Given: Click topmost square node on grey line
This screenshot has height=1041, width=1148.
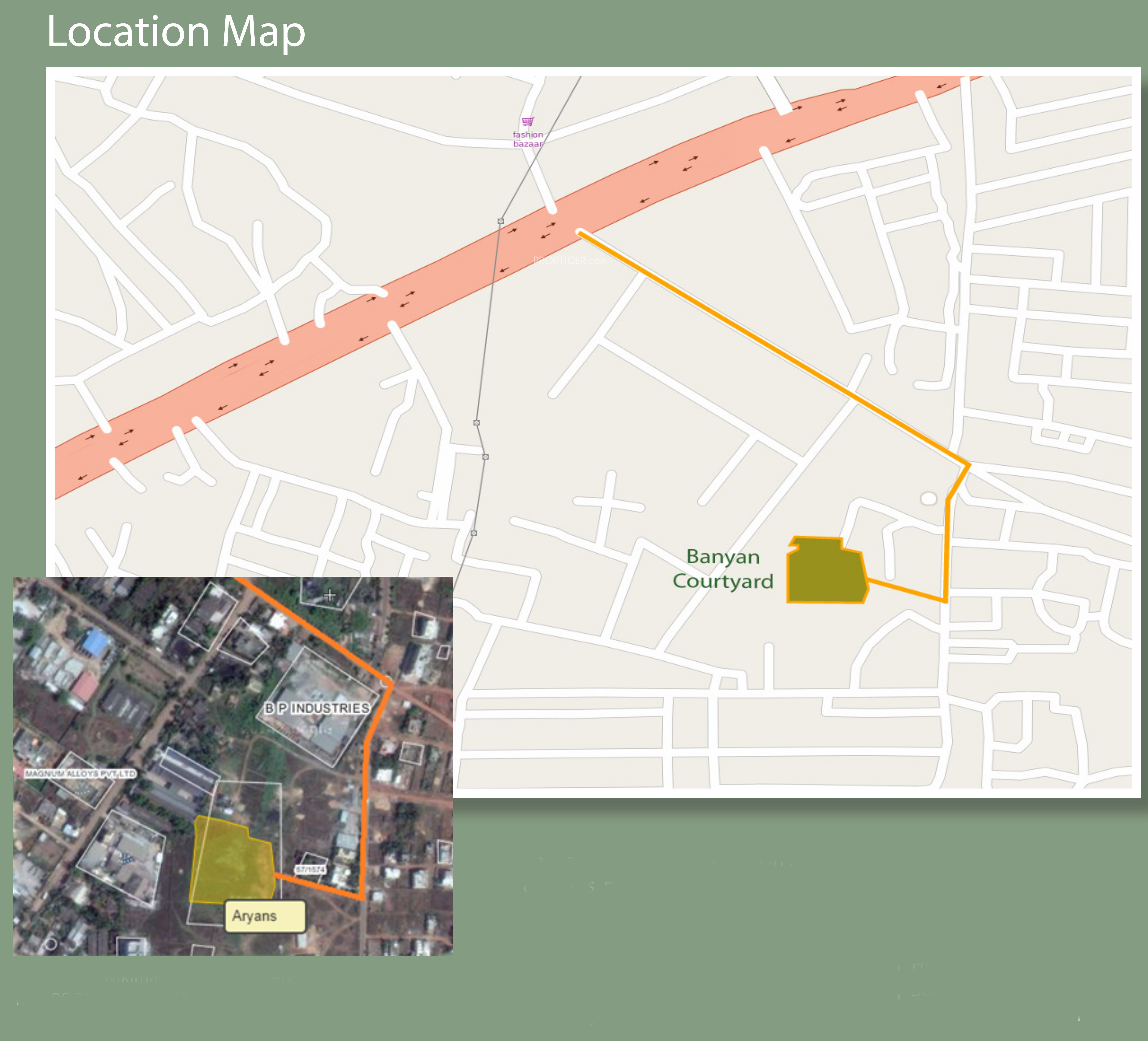Looking at the screenshot, I should click(x=501, y=221).
